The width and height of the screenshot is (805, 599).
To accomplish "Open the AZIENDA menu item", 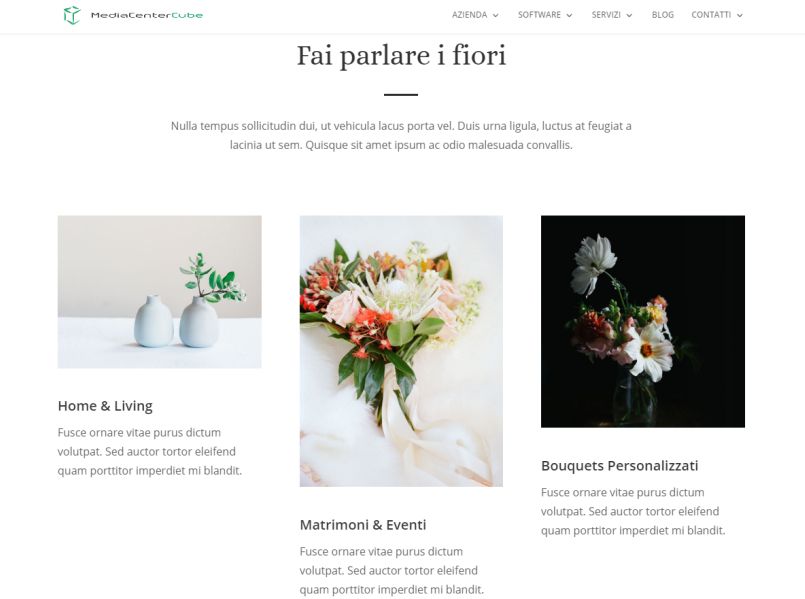I will click(469, 15).
